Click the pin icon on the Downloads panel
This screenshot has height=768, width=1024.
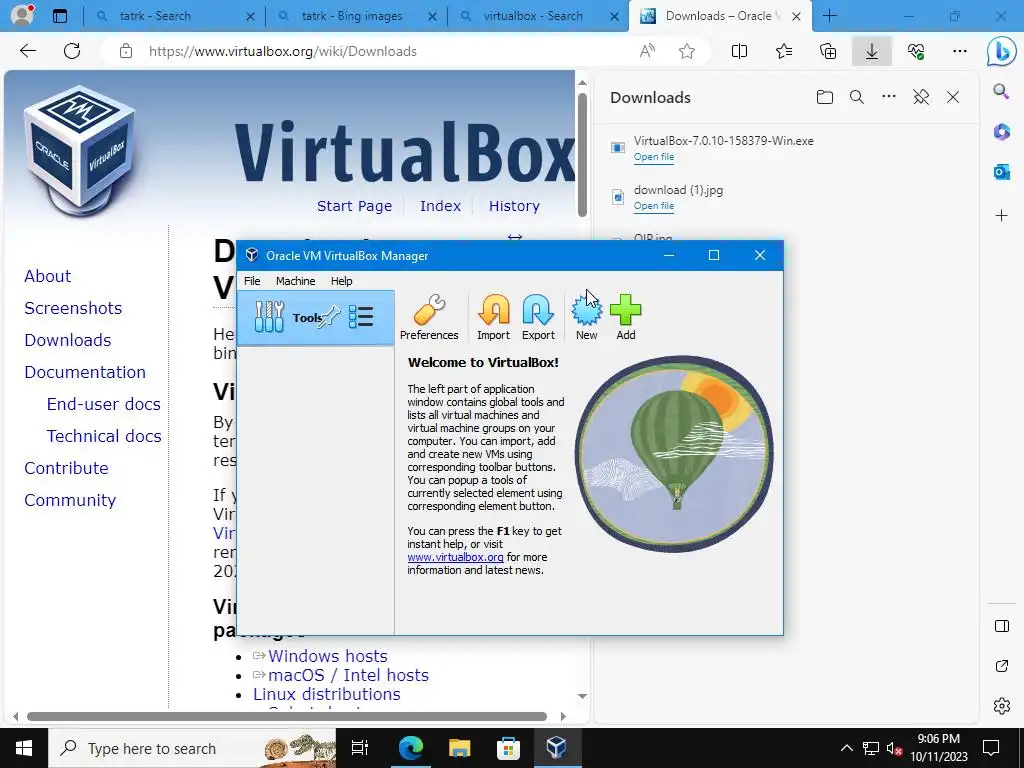coord(921,97)
